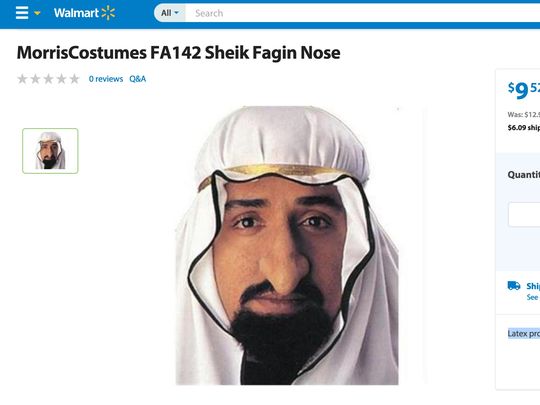Focus the Search input field
The width and height of the screenshot is (540, 405).
pos(362,13)
